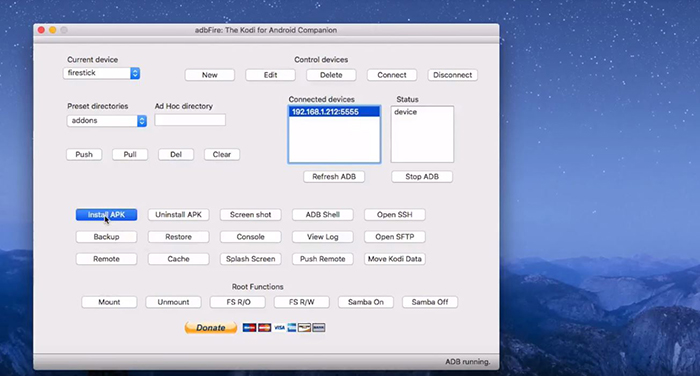
Task: Unmount the filesystem
Action: [x=173, y=302]
